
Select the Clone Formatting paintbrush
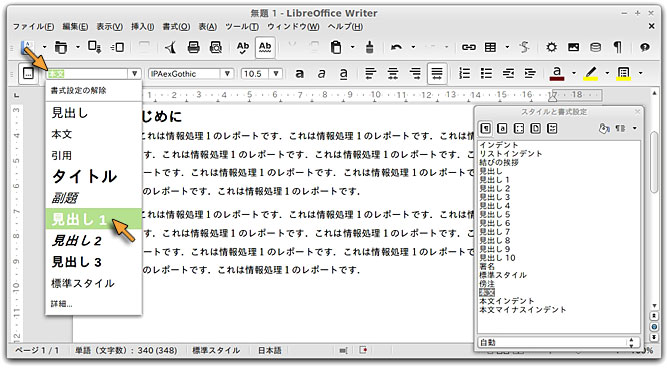(370, 47)
